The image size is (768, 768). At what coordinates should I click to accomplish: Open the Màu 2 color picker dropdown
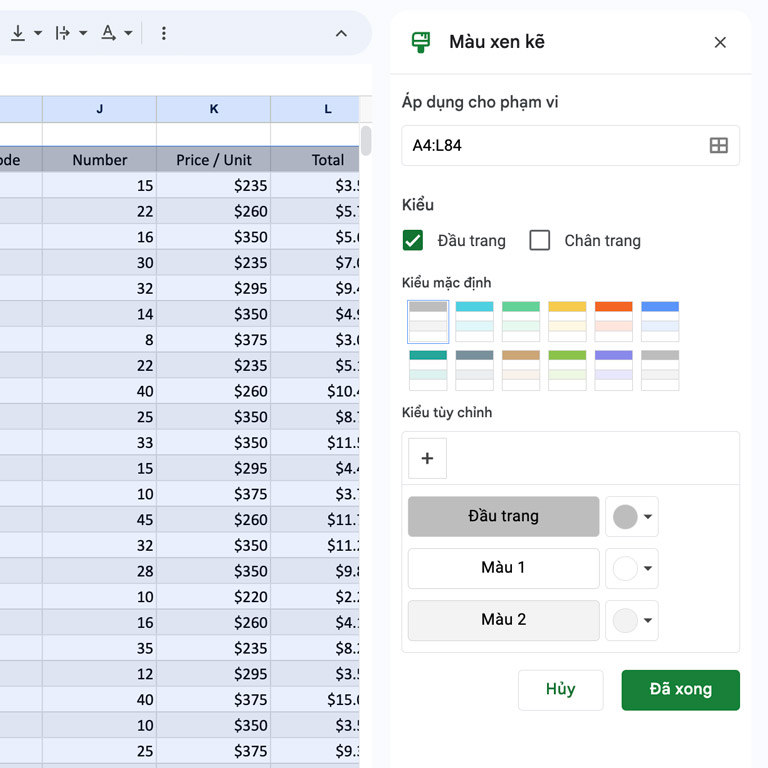tap(632, 621)
